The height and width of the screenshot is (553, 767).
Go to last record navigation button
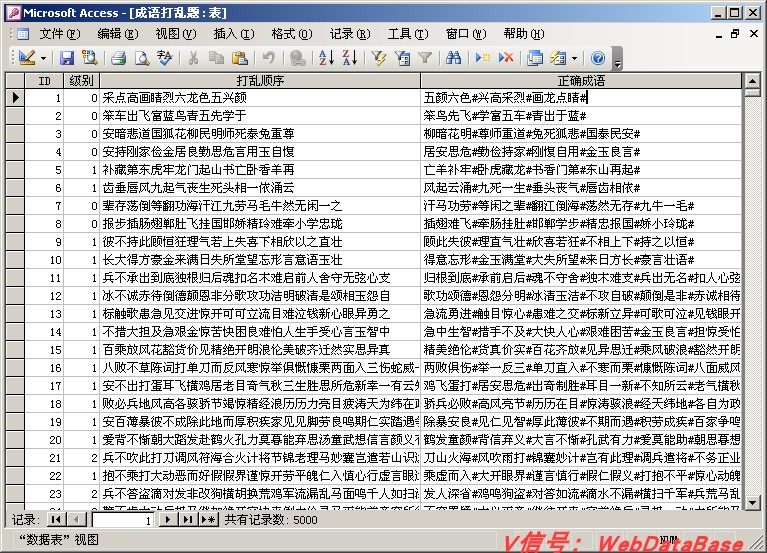[x=187, y=519]
